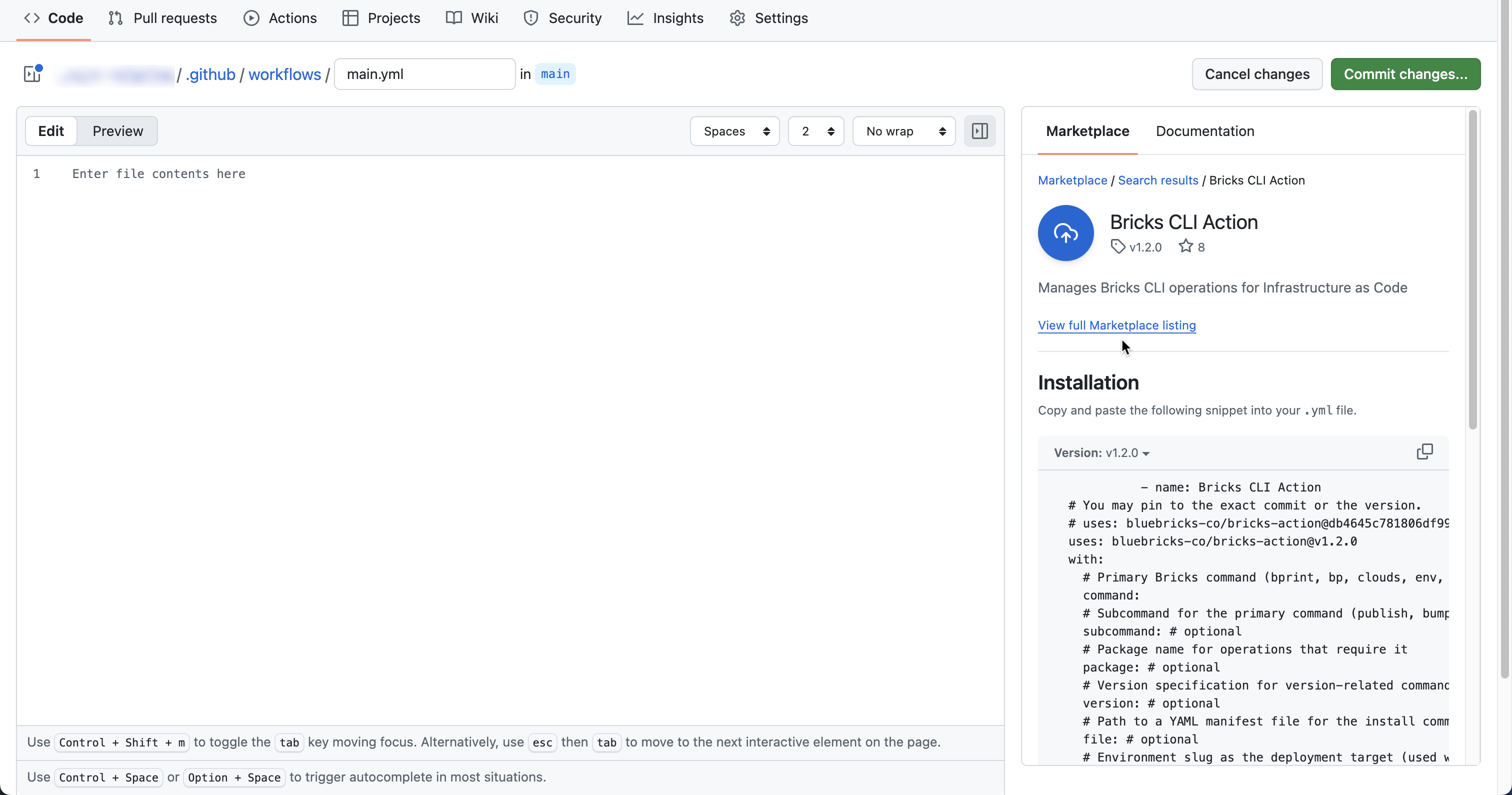Screen dimensions: 1512x795
Task: Click the main.yml filename field
Action: click(424, 74)
